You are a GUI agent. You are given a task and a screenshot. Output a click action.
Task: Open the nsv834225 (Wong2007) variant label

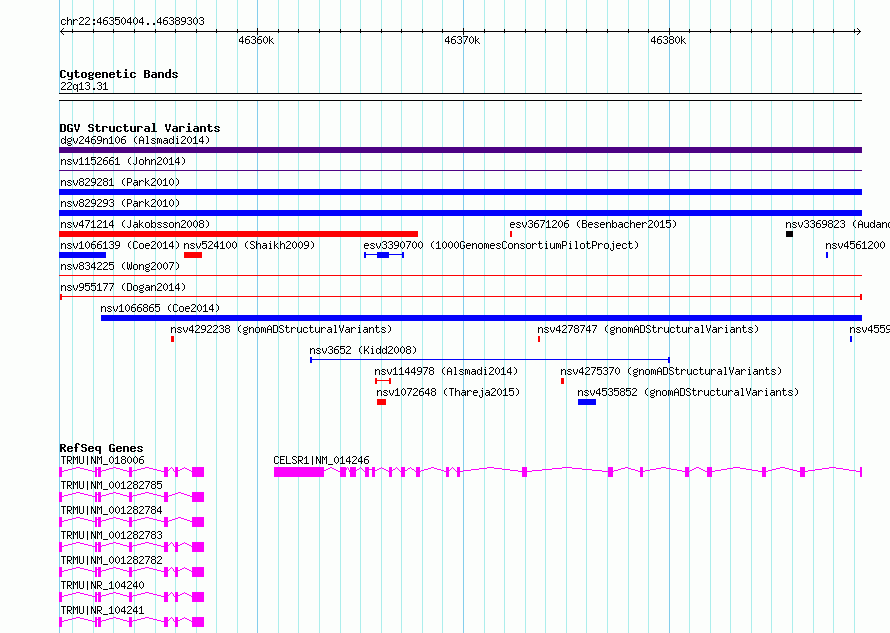[120, 266]
